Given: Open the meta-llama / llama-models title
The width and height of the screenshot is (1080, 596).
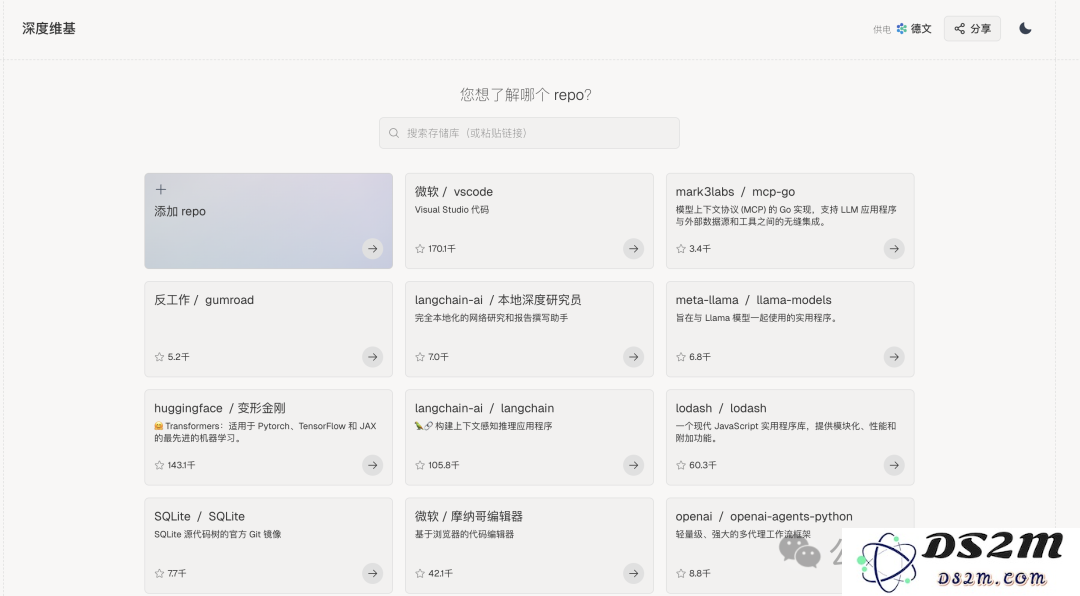Looking at the screenshot, I should (754, 300).
